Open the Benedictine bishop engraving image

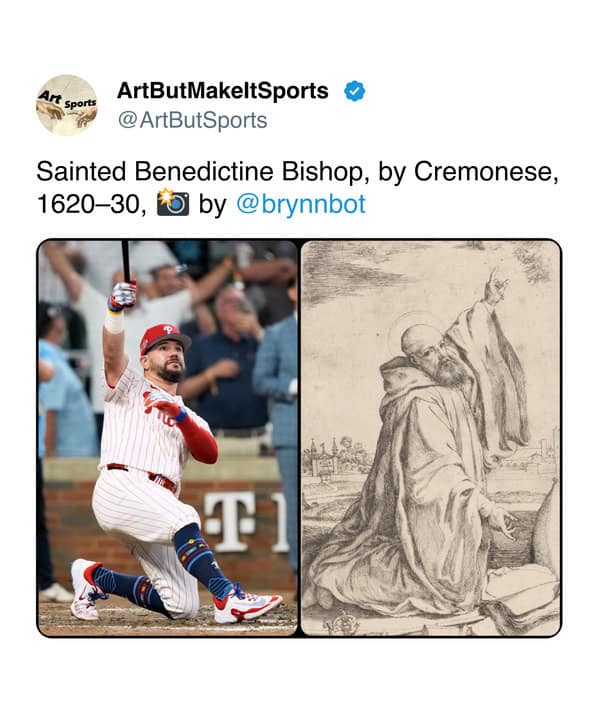pos(431,437)
